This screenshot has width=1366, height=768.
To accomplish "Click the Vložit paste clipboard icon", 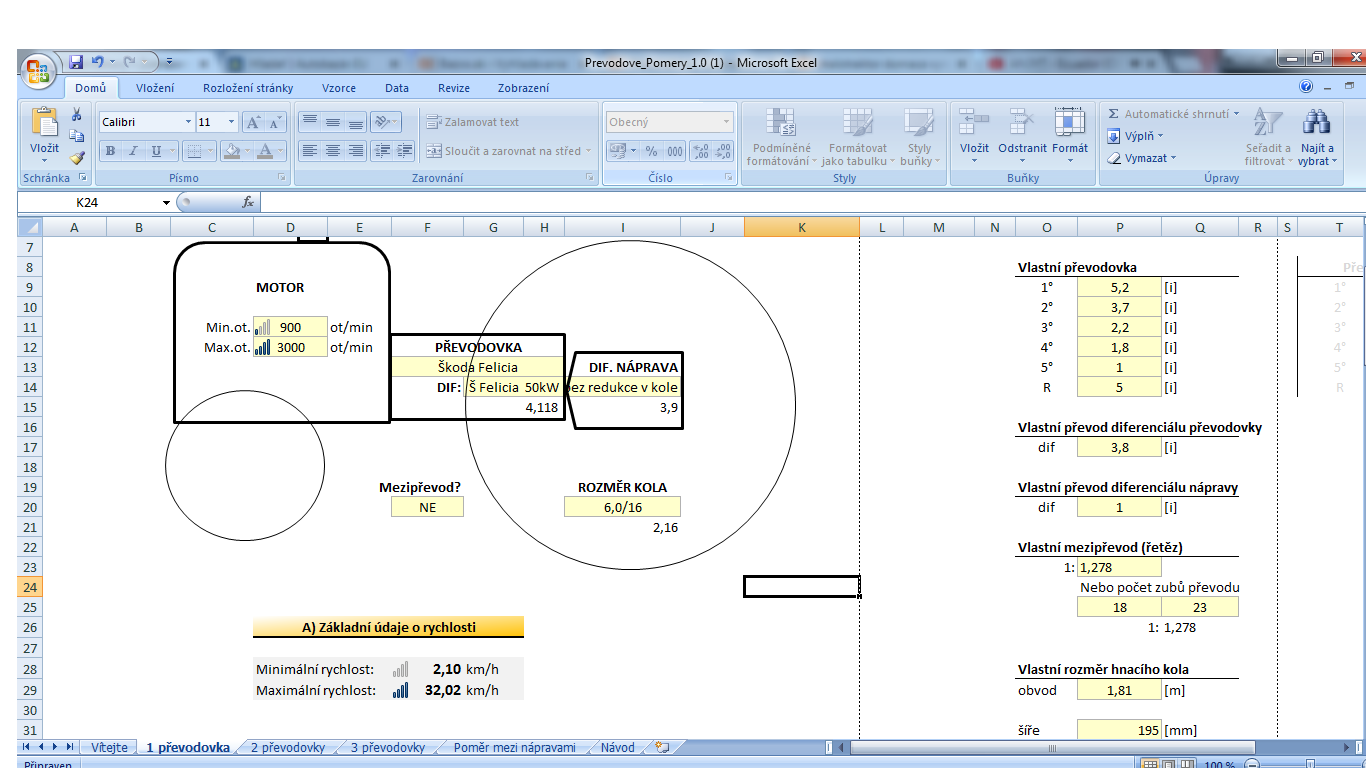I will click(x=45, y=122).
